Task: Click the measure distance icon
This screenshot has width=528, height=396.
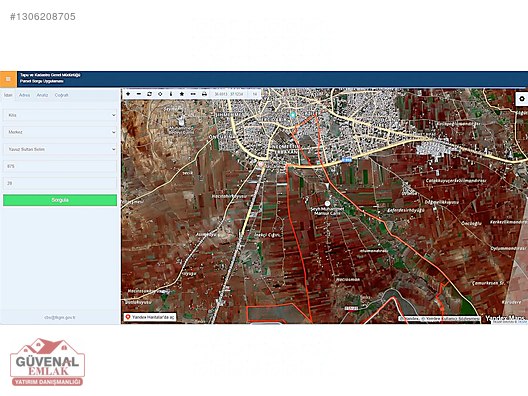Action: click(193, 94)
